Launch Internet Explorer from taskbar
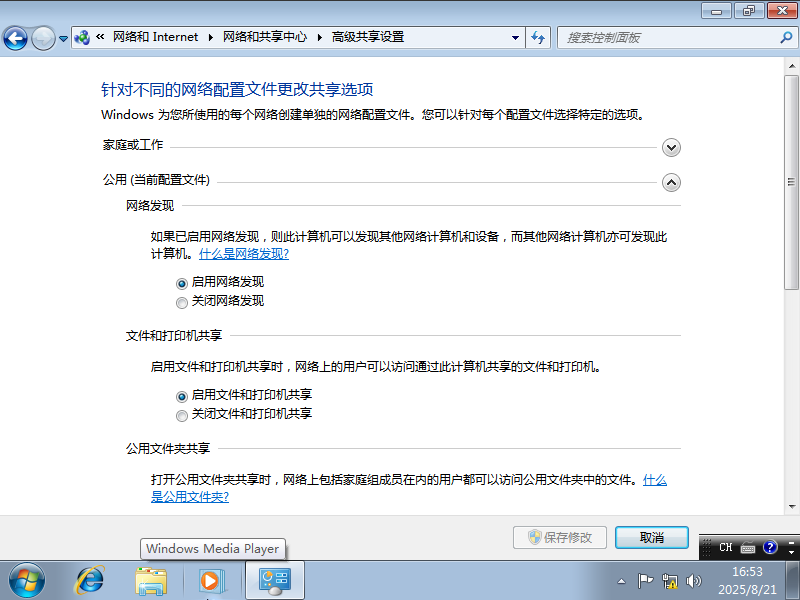This screenshot has height=600, width=800. click(x=90, y=581)
